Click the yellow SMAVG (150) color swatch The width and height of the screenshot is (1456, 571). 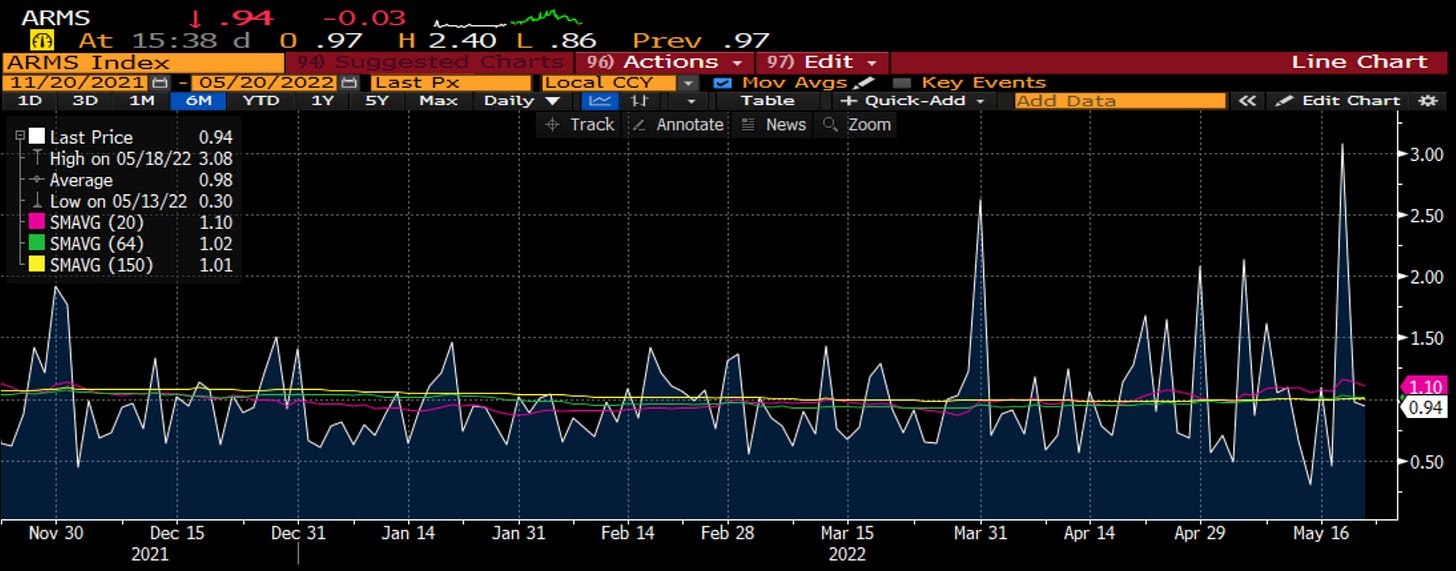coord(37,265)
